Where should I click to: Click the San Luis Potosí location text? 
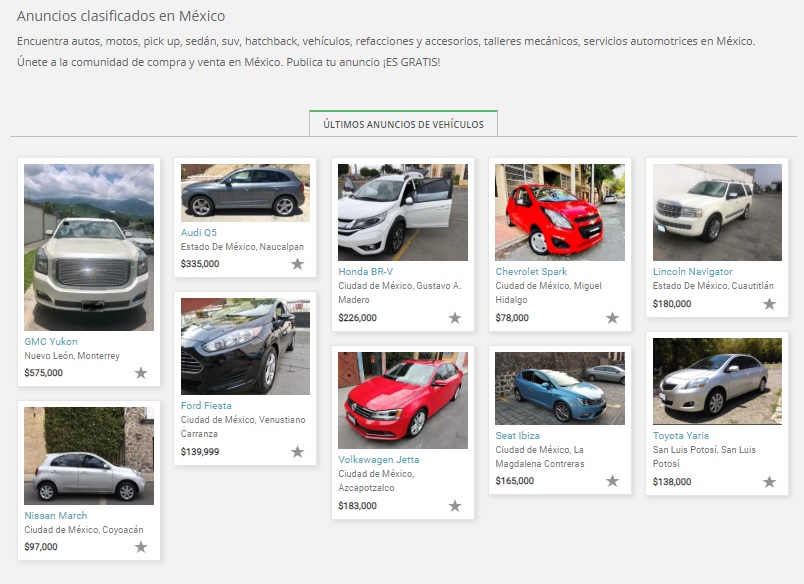point(704,456)
